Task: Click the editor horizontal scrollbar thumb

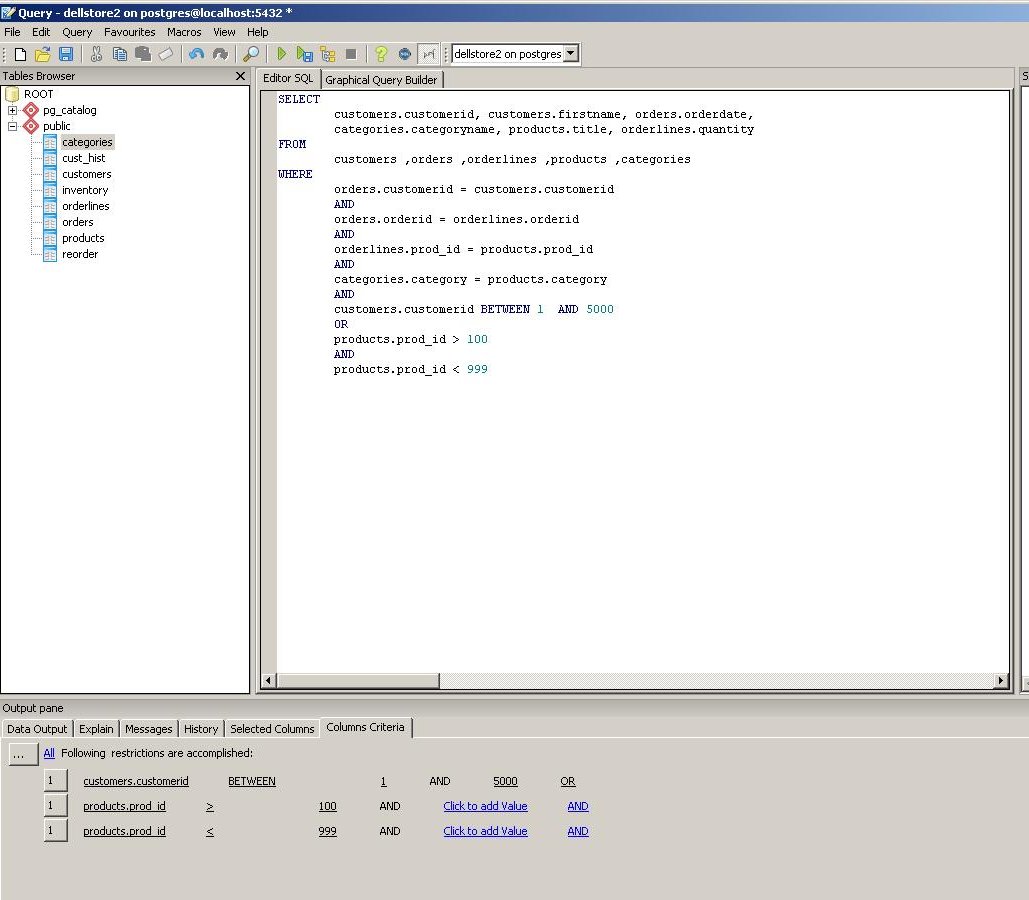Action: point(358,681)
